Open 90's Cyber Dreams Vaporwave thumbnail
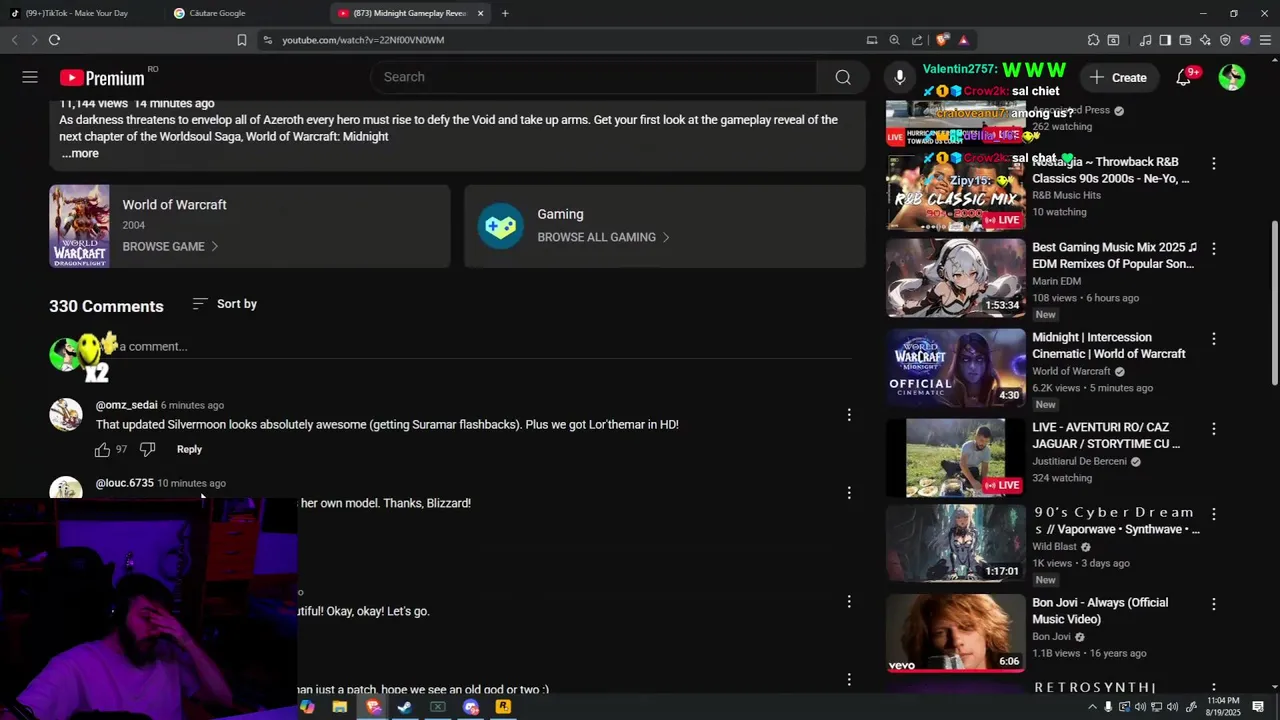This screenshot has height=720, width=1280. pyautogui.click(x=956, y=543)
